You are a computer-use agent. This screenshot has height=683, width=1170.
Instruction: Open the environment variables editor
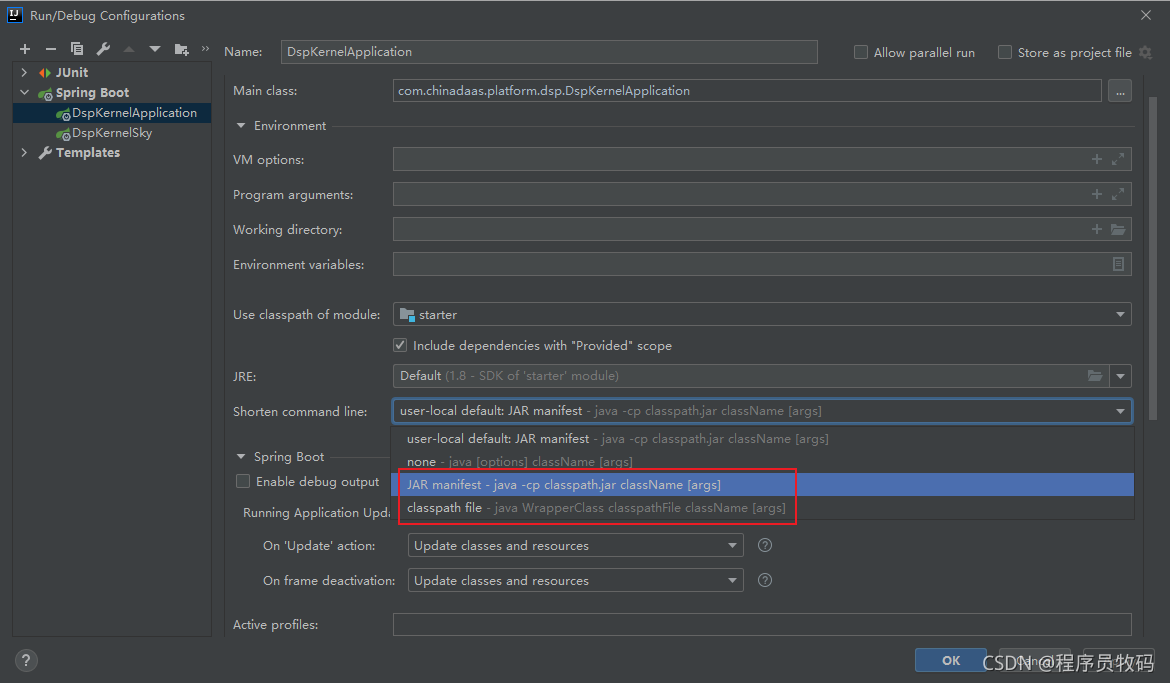click(1118, 264)
